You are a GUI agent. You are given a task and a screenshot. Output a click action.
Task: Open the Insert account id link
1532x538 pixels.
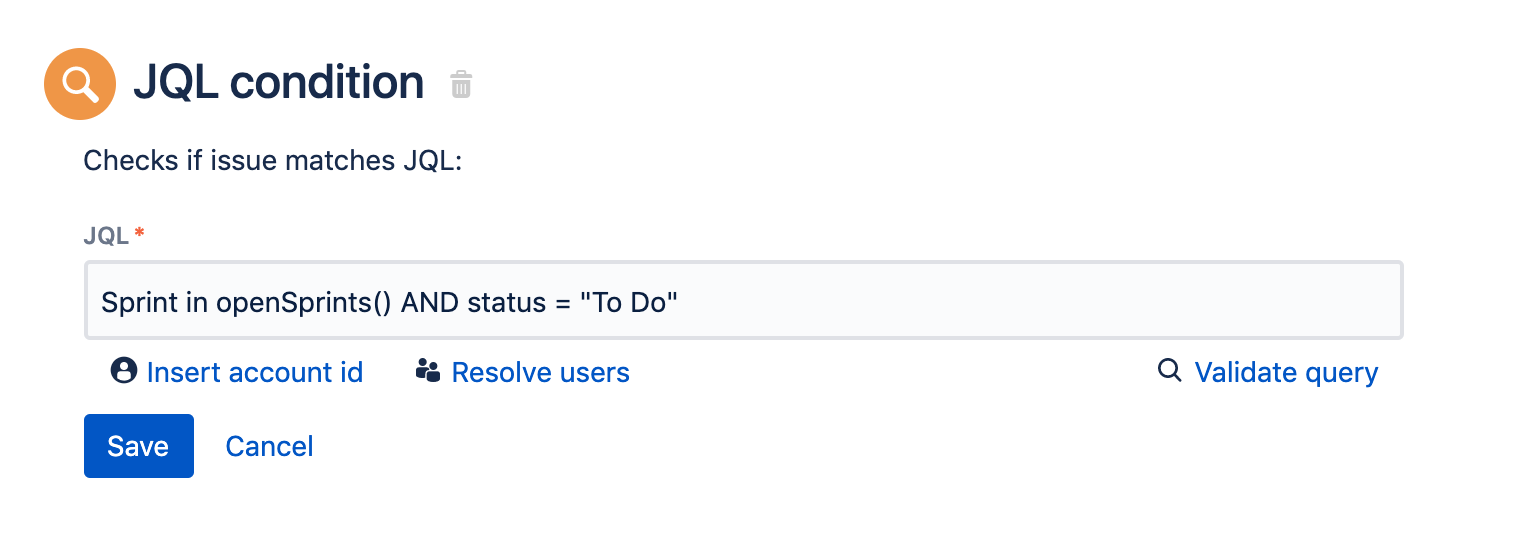coord(254,373)
